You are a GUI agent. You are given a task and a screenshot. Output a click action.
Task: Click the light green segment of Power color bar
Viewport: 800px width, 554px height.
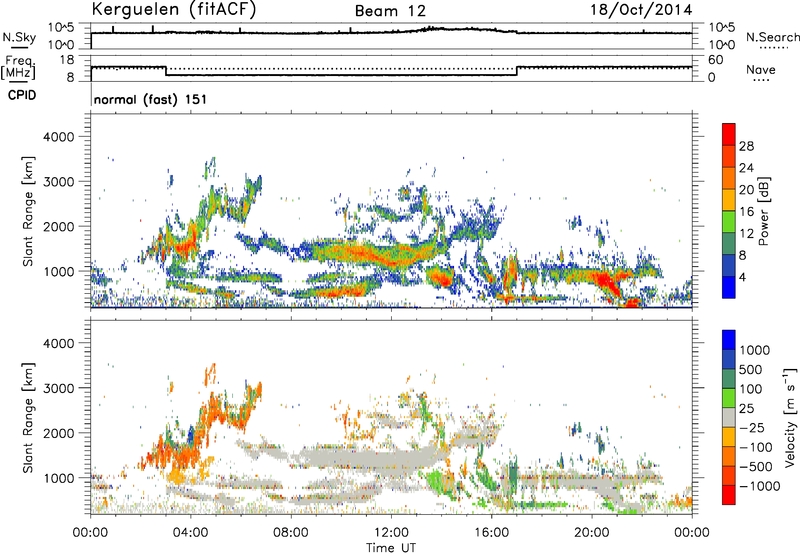point(729,221)
